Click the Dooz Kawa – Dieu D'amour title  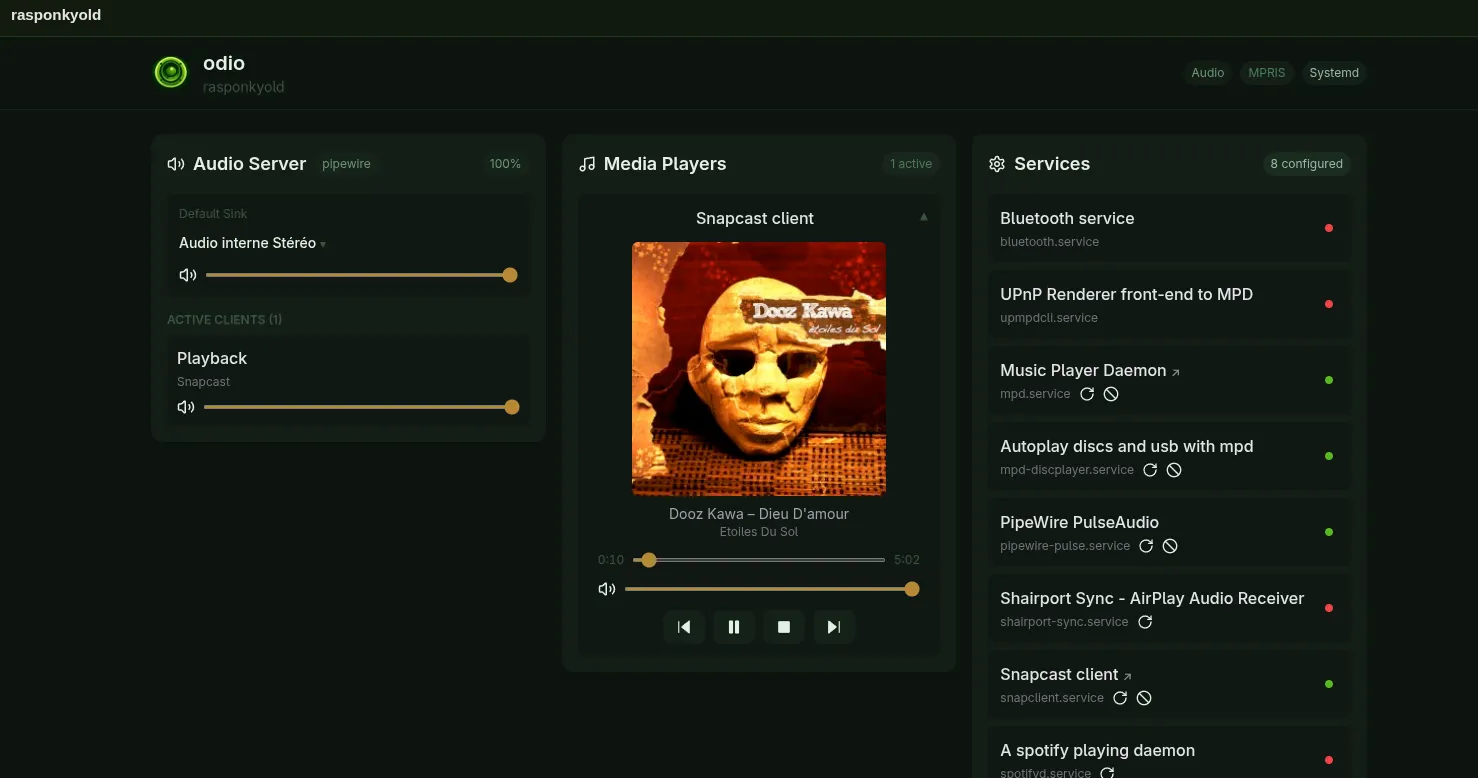pos(759,514)
